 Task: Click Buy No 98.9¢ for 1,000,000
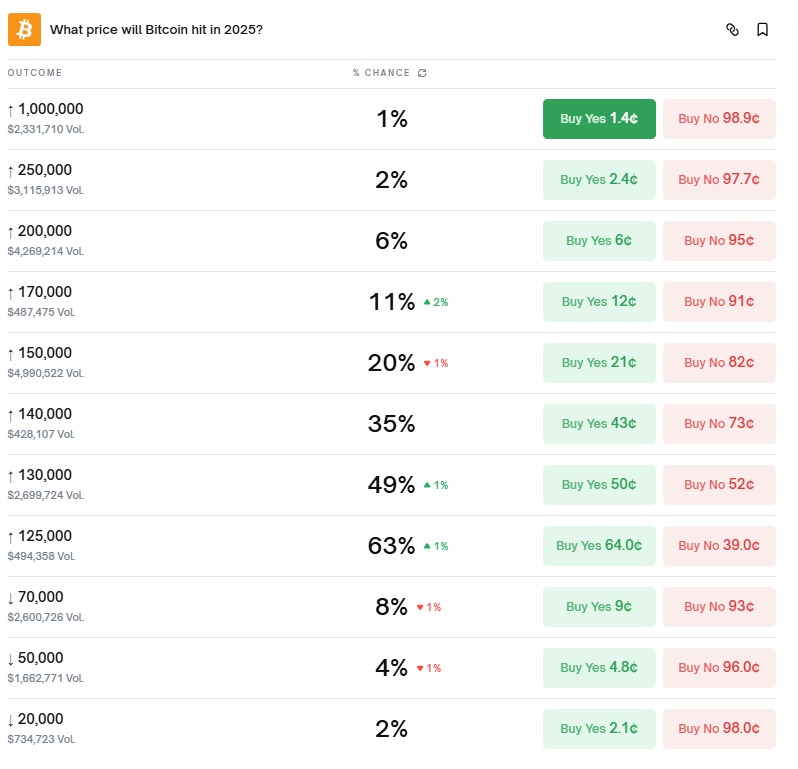(719, 119)
